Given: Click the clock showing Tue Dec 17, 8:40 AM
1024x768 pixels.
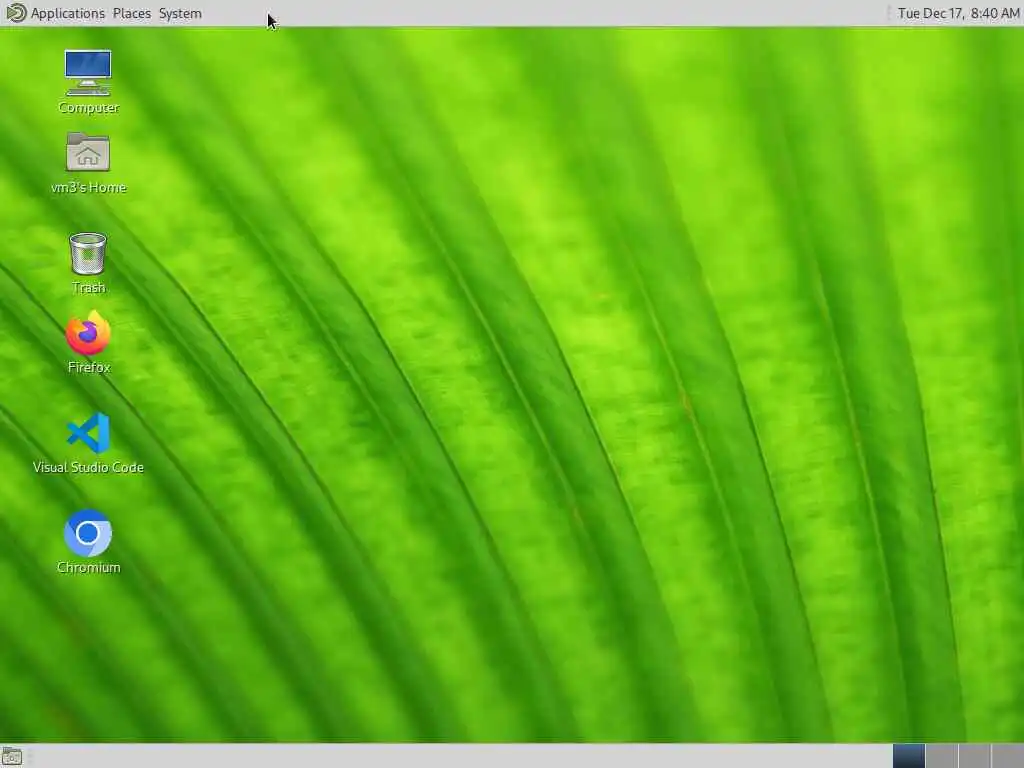Looking at the screenshot, I should (958, 13).
